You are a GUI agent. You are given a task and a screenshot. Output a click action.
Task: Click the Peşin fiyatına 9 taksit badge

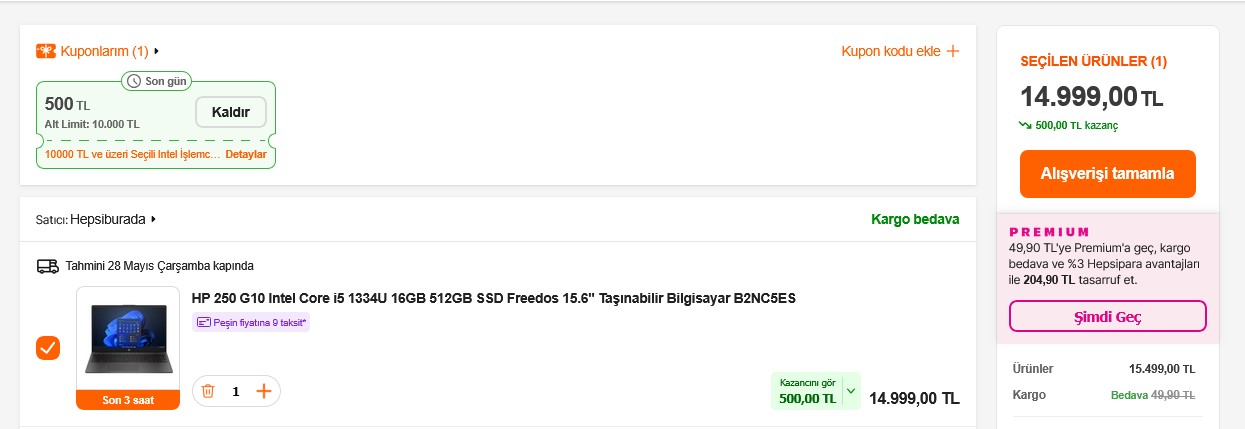click(x=251, y=322)
